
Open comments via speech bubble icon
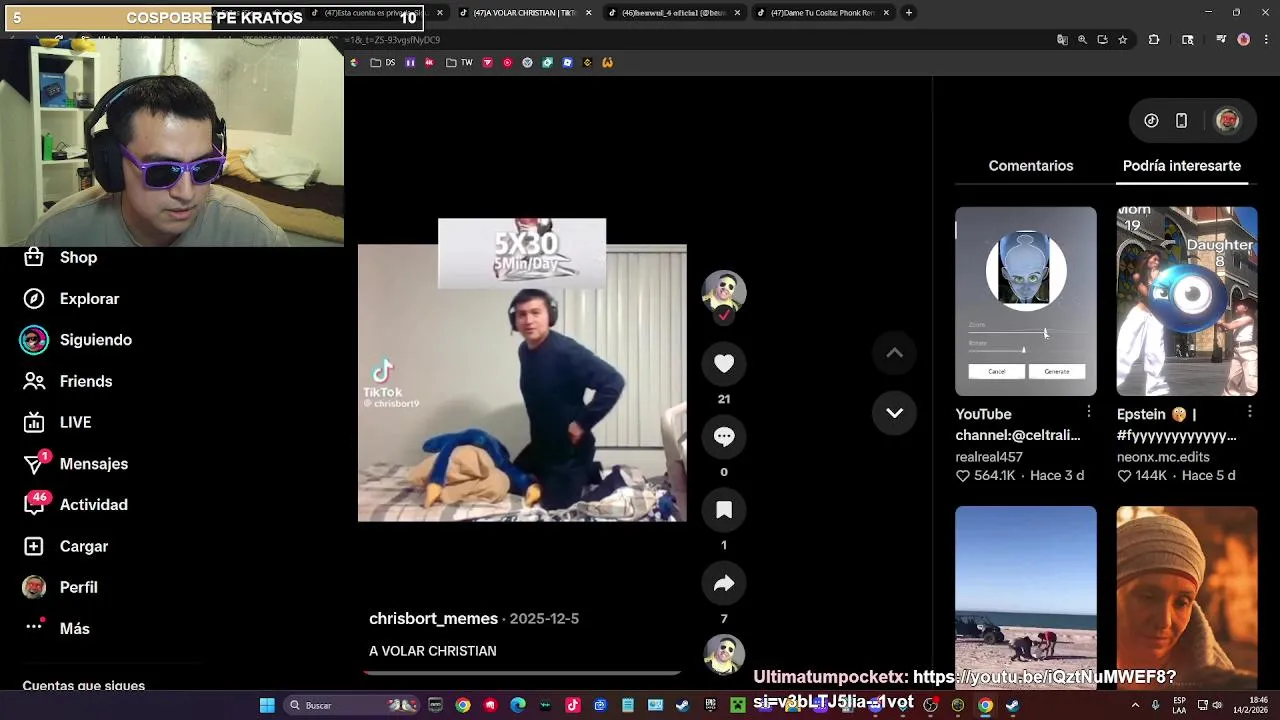[x=724, y=437]
